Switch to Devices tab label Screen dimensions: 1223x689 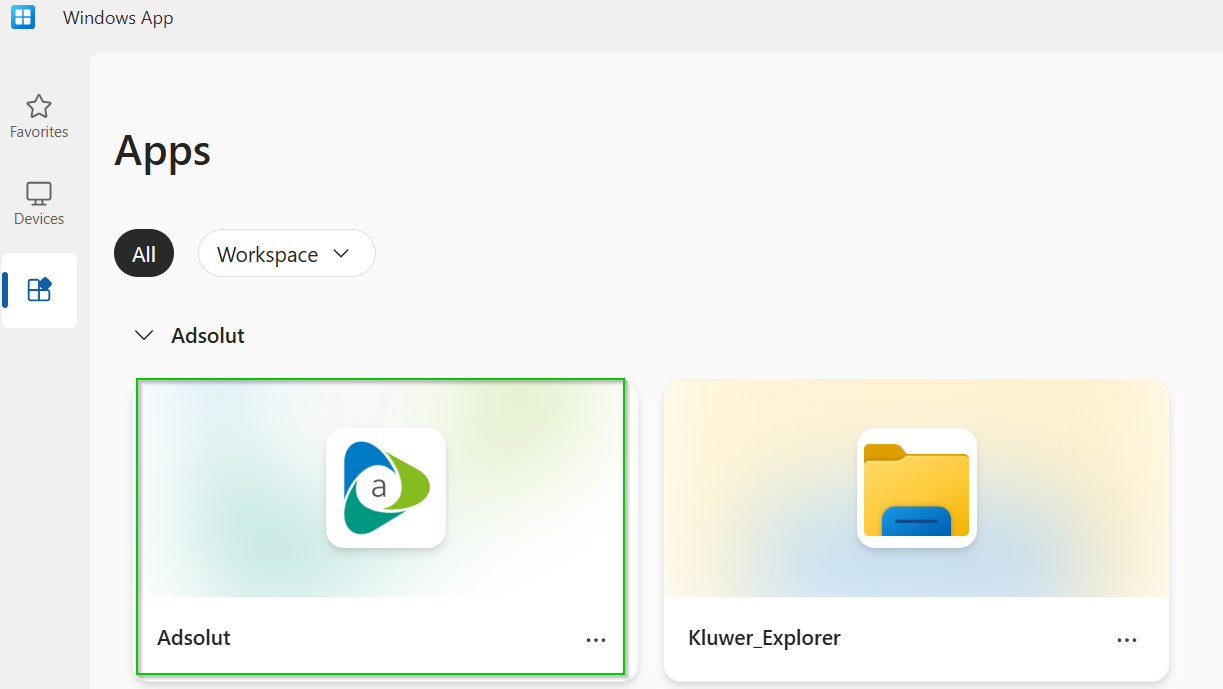coord(39,219)
